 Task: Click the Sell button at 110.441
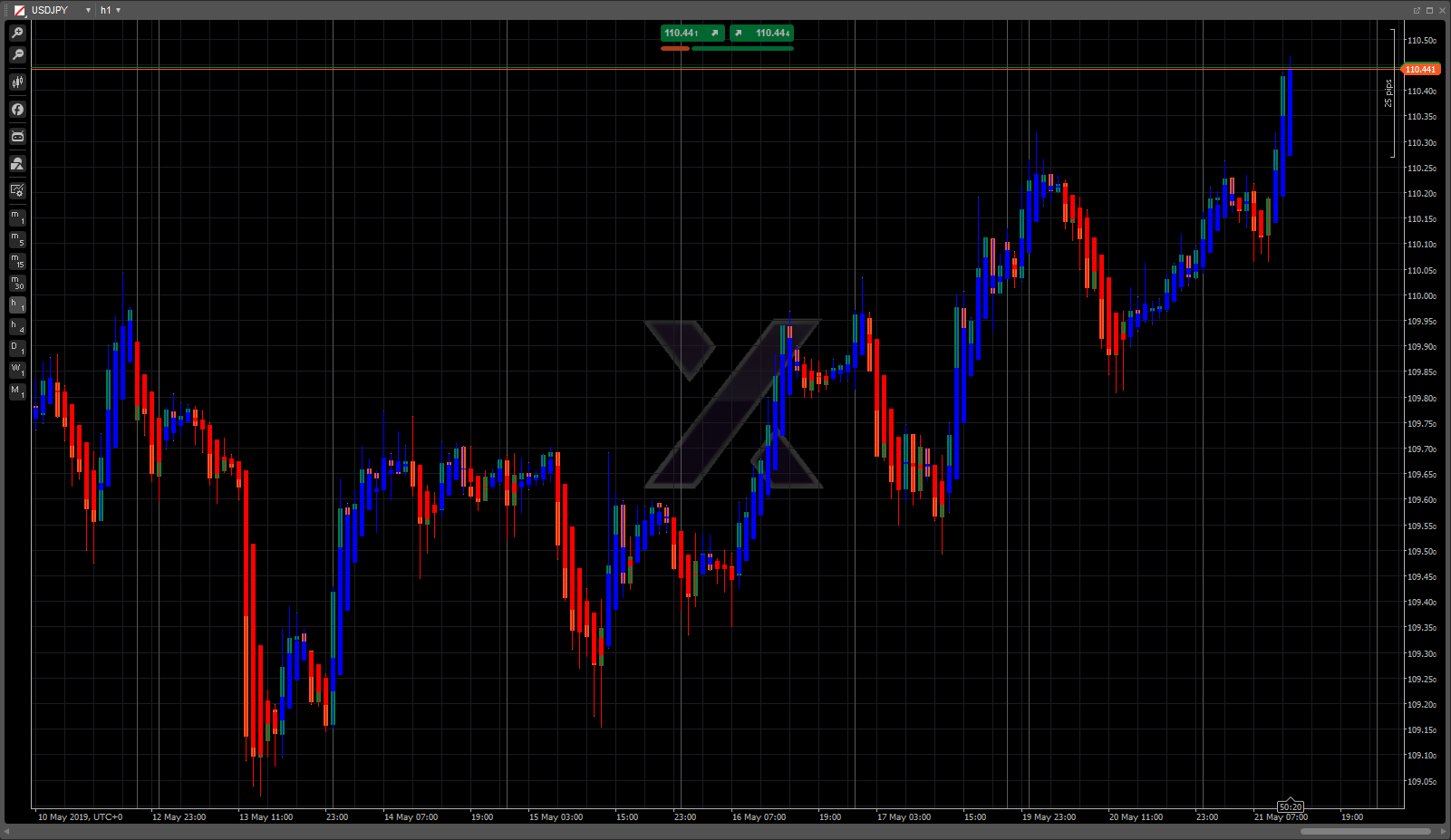pyautogui.click(x=692, y=33)
